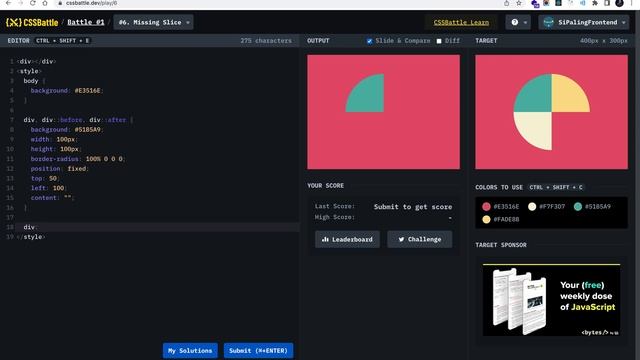Open the browser extensions puzzle icon
This screenshot has width=640, height=360.
[595, 3]
